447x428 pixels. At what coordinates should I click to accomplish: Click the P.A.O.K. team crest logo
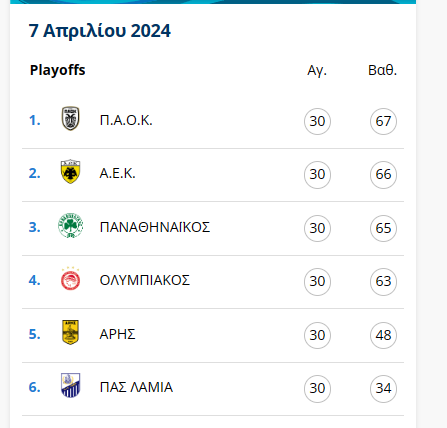tap(70, 119)
